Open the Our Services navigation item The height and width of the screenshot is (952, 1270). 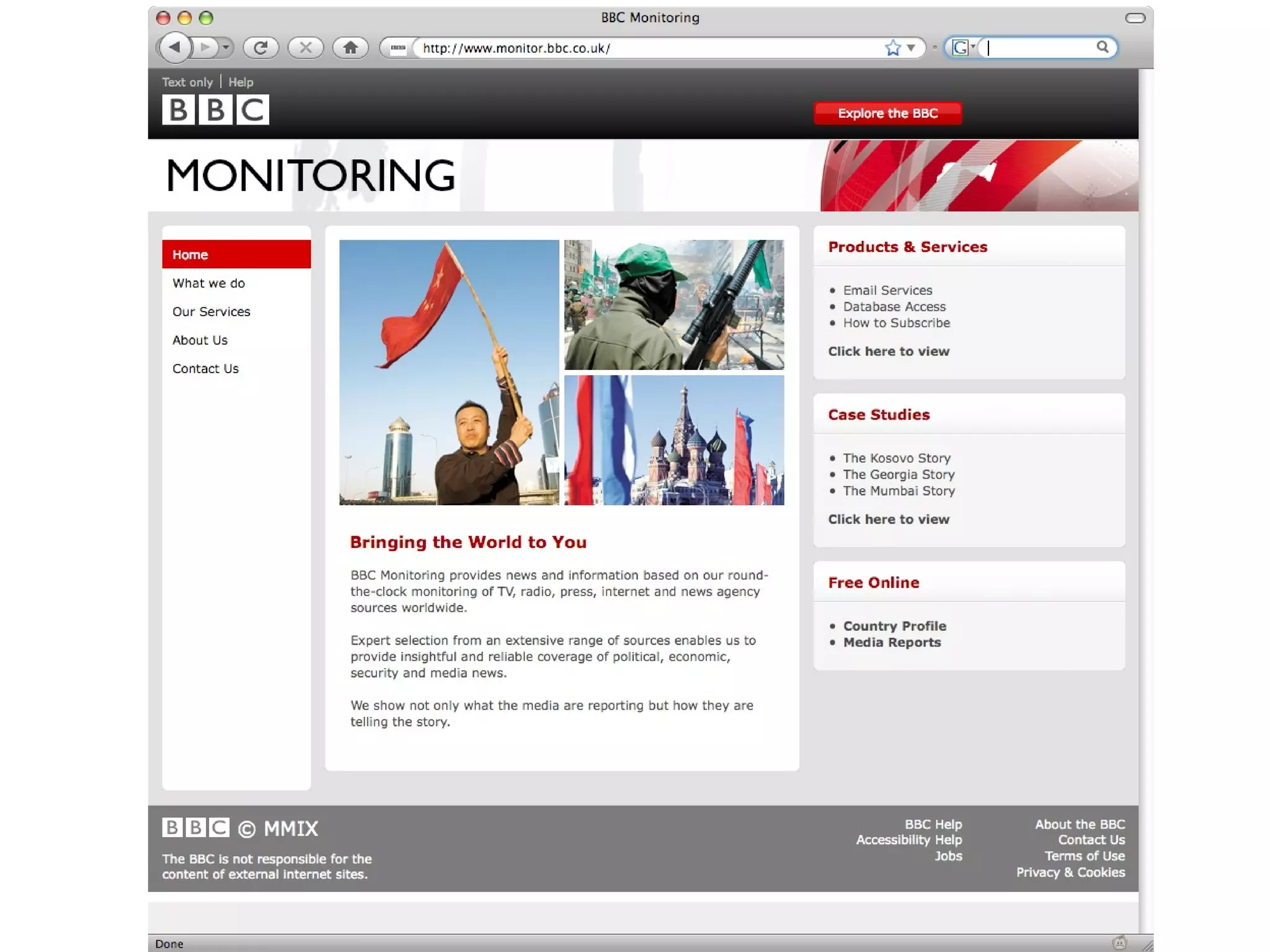(x=211, y=311)
